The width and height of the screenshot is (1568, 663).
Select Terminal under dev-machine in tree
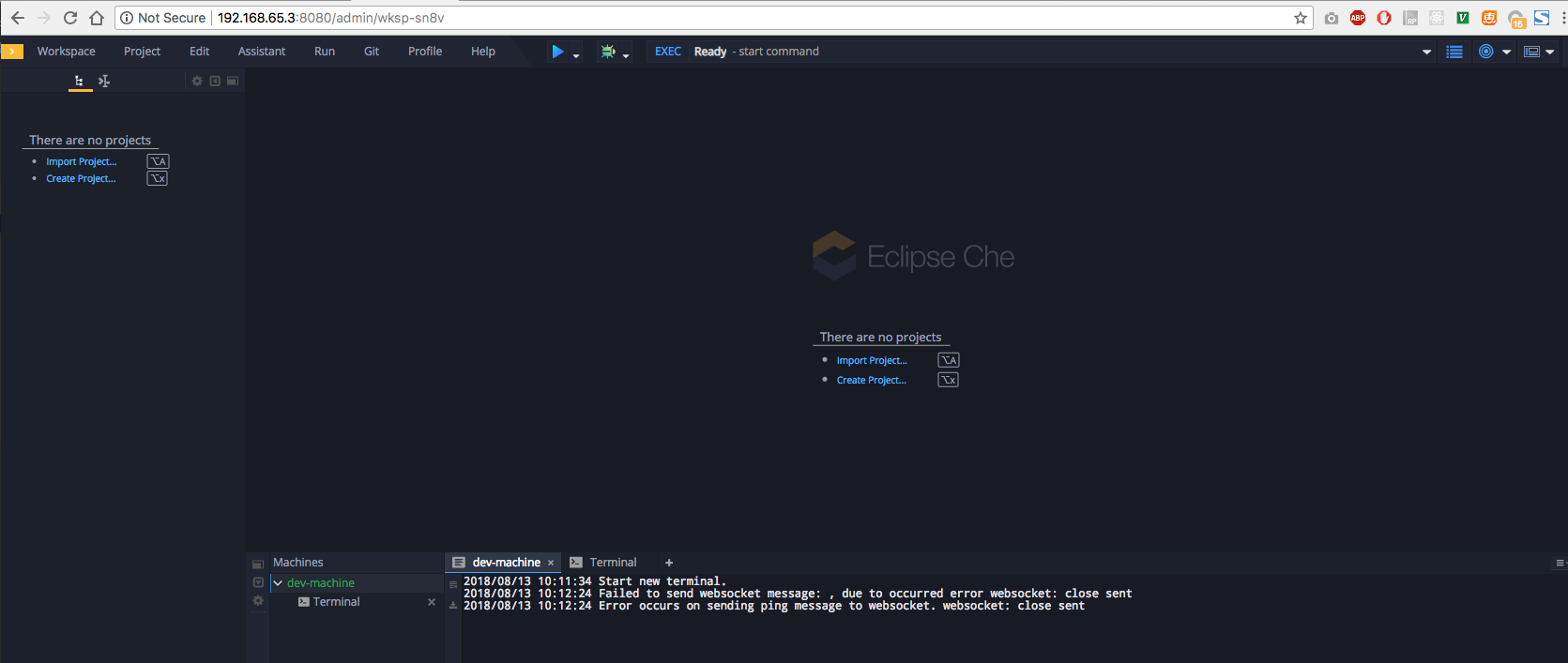pos(336,602)
